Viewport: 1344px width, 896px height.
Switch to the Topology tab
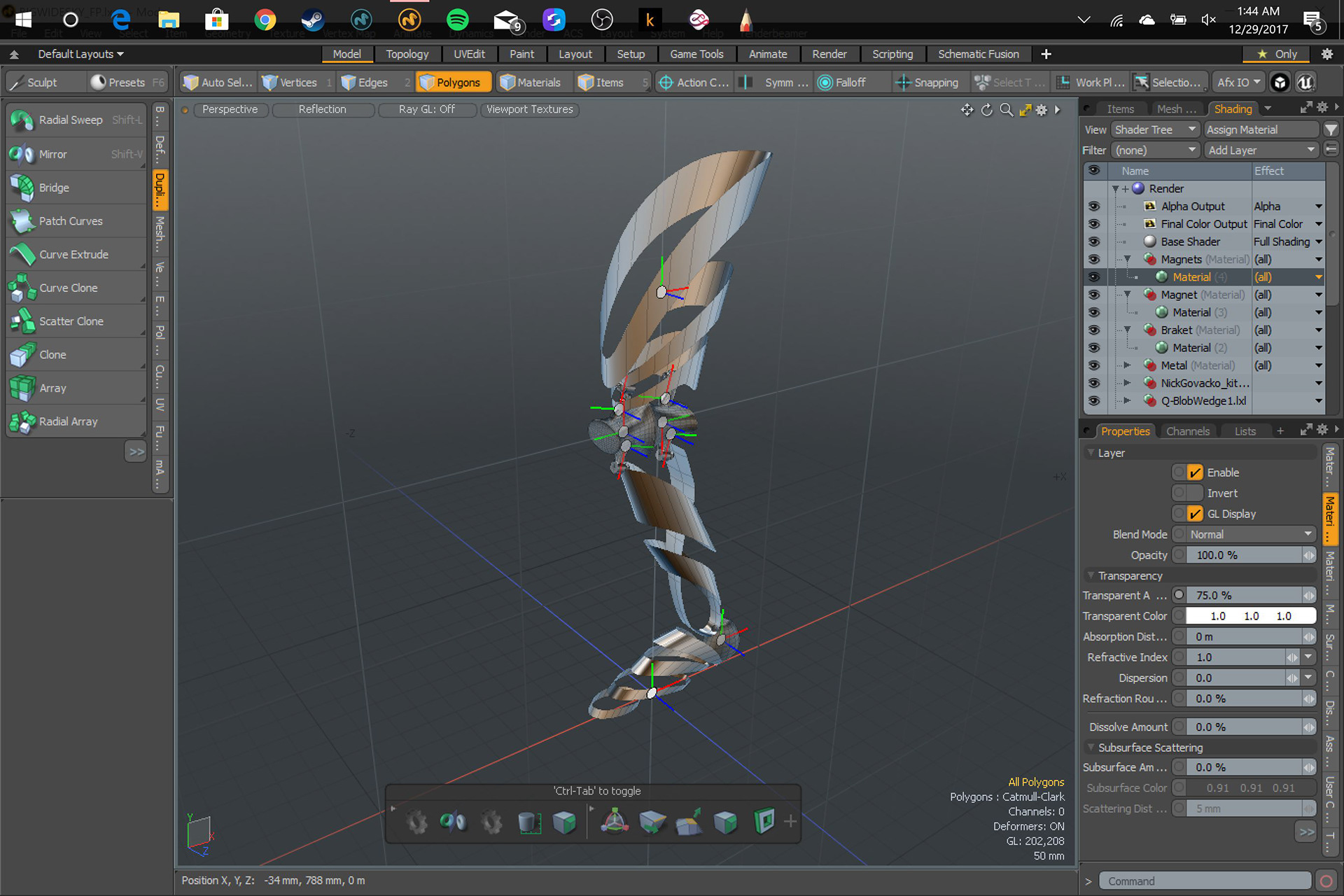pos(407,54)
